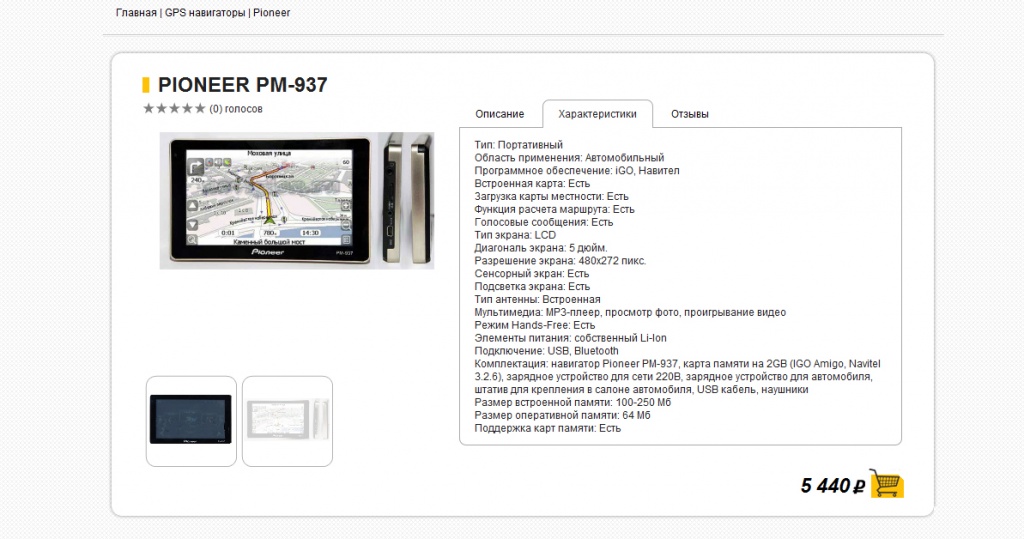Click 'Загрузка карты местности: Есть' line
1024x539 pixels.
552,196
